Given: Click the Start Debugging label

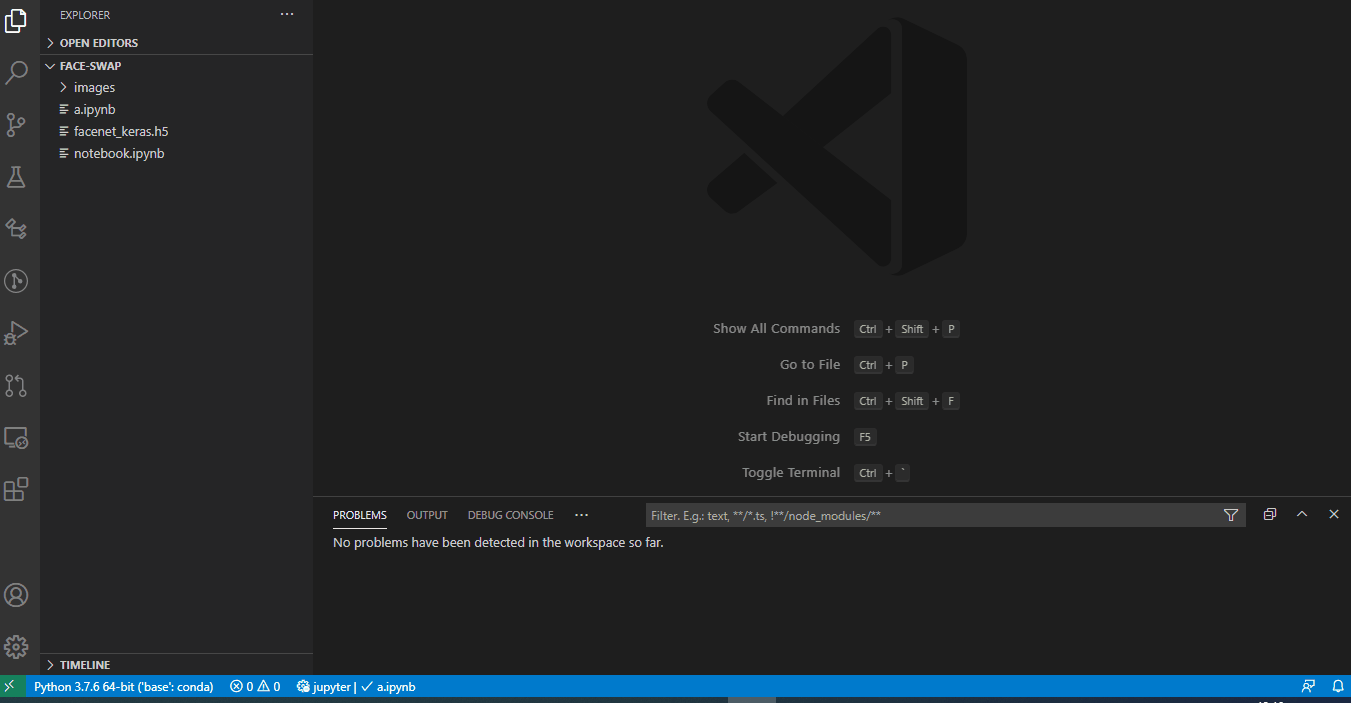Looking at the screenshot, I should point(789,437).
